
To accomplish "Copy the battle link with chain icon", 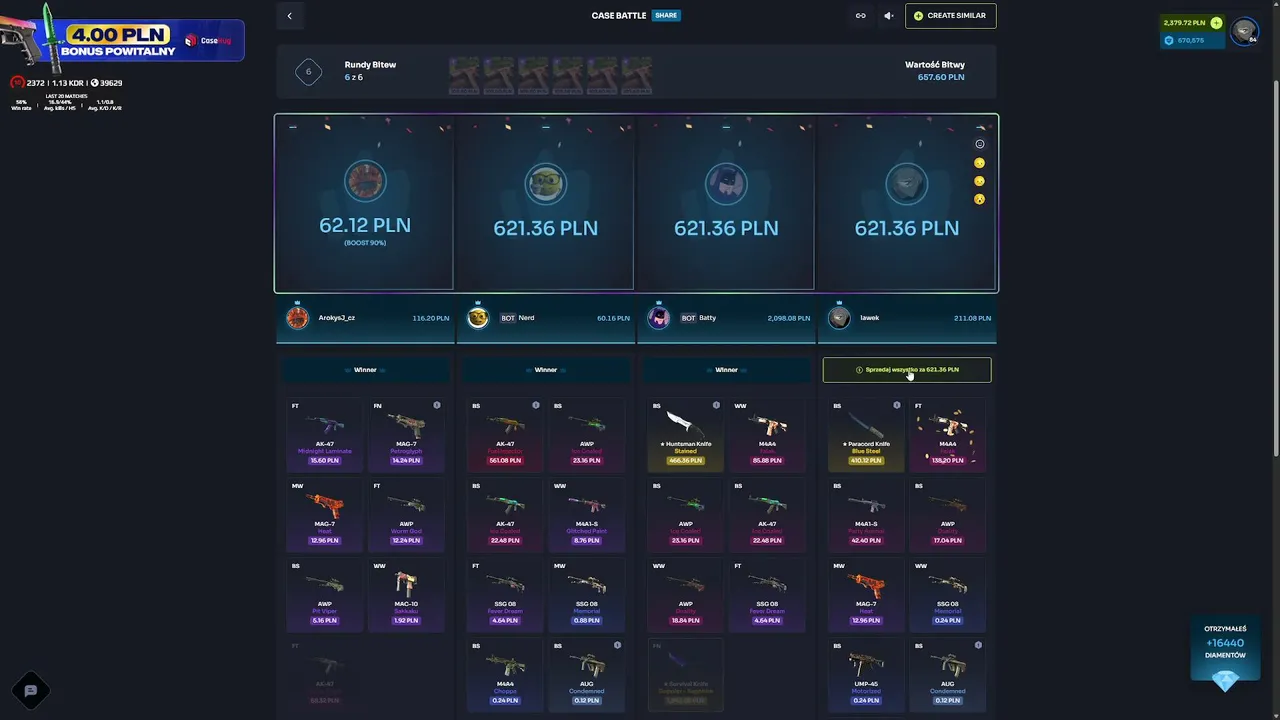I will click(x=860, y=16).
